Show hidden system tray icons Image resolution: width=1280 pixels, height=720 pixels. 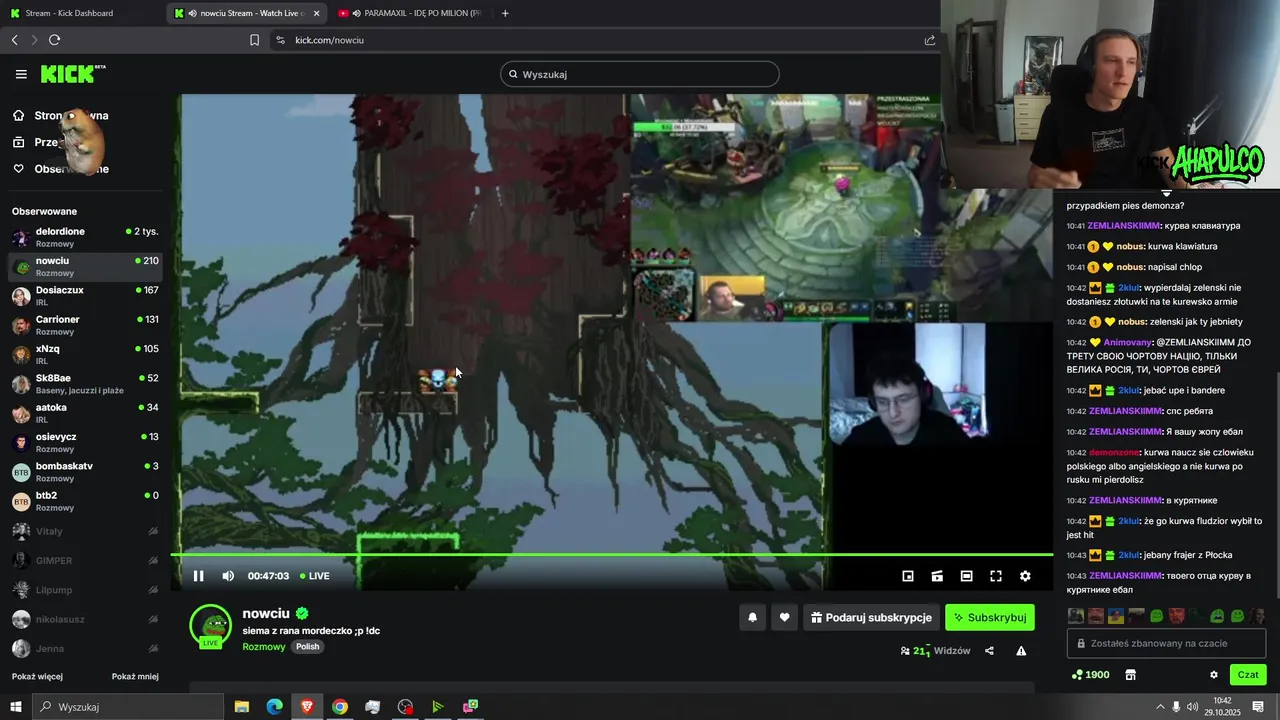tap(1160, 707)
